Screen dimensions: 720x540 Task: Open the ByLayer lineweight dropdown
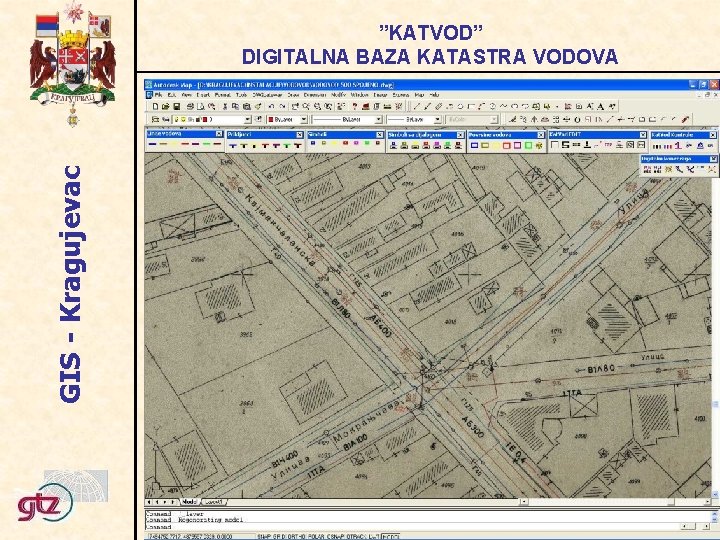click(x=438, y=119)
